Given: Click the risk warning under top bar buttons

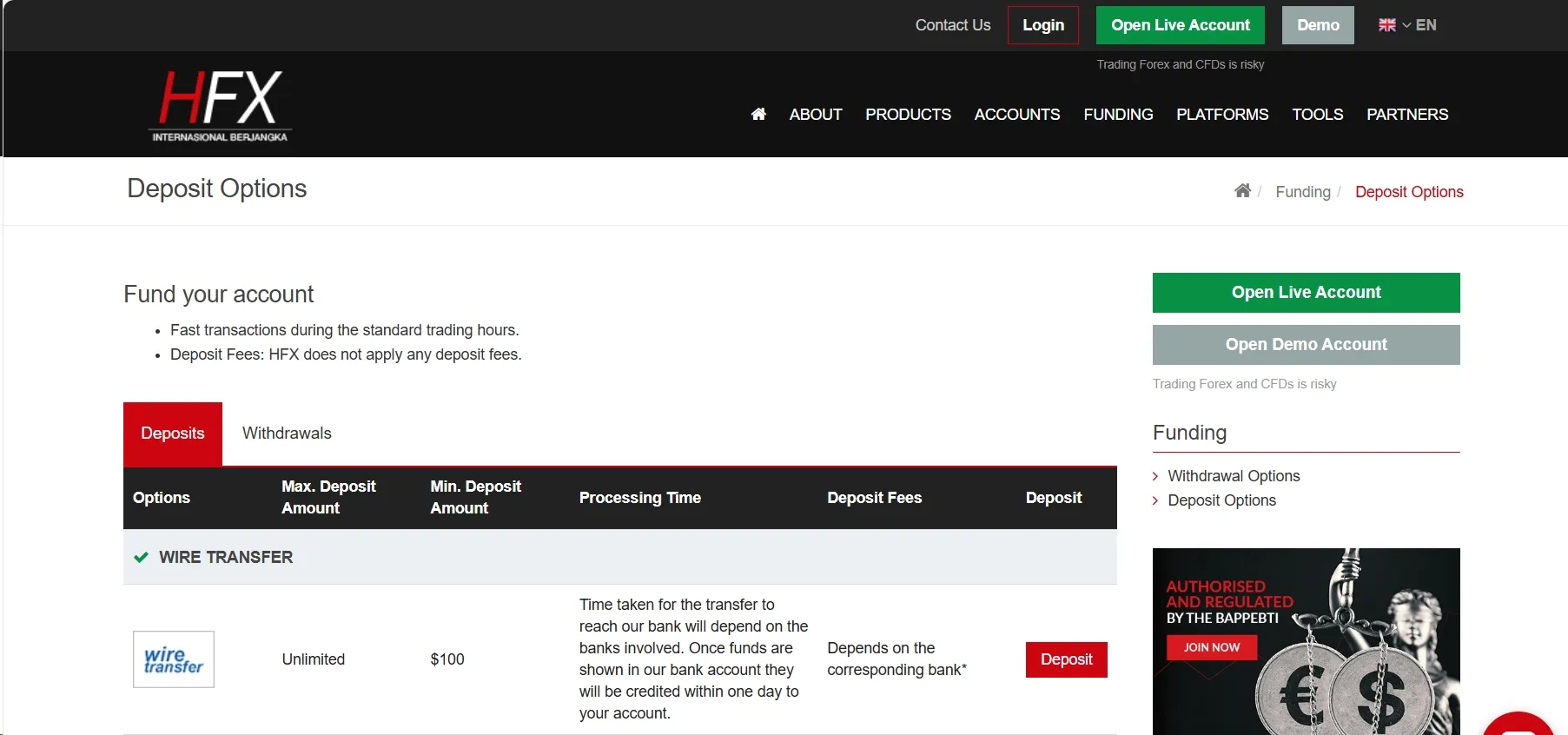Looking at the screenshot, I should pyautogui.click(x=1181, y=64).
